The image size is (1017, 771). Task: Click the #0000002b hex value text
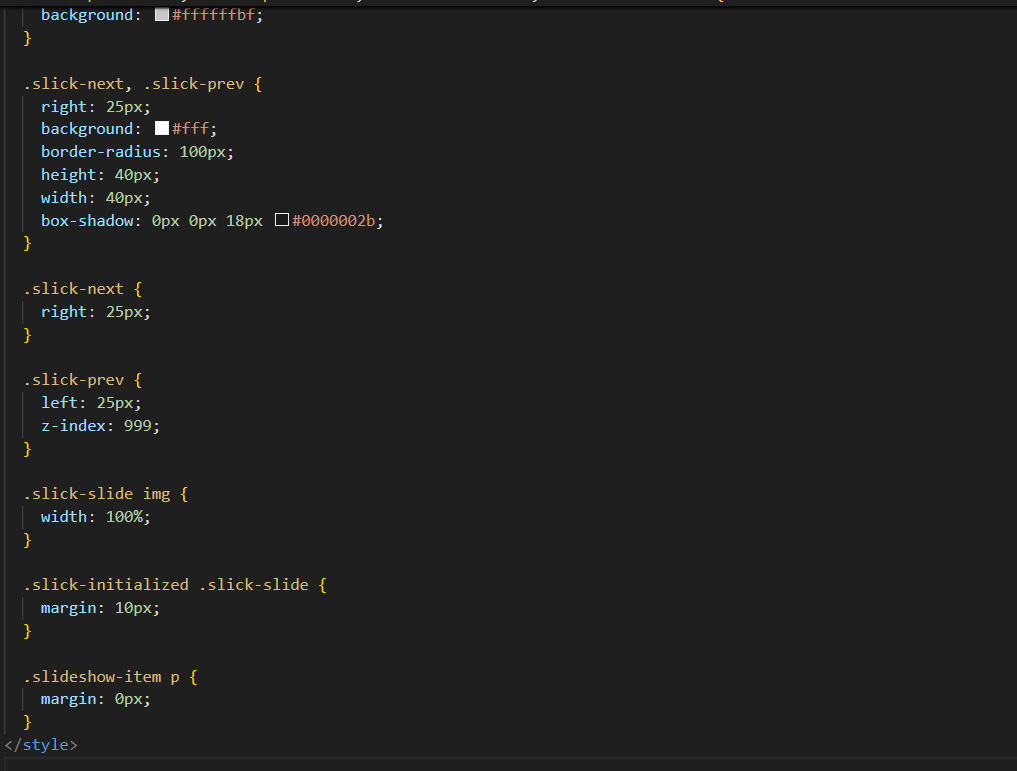click(336, 221)
